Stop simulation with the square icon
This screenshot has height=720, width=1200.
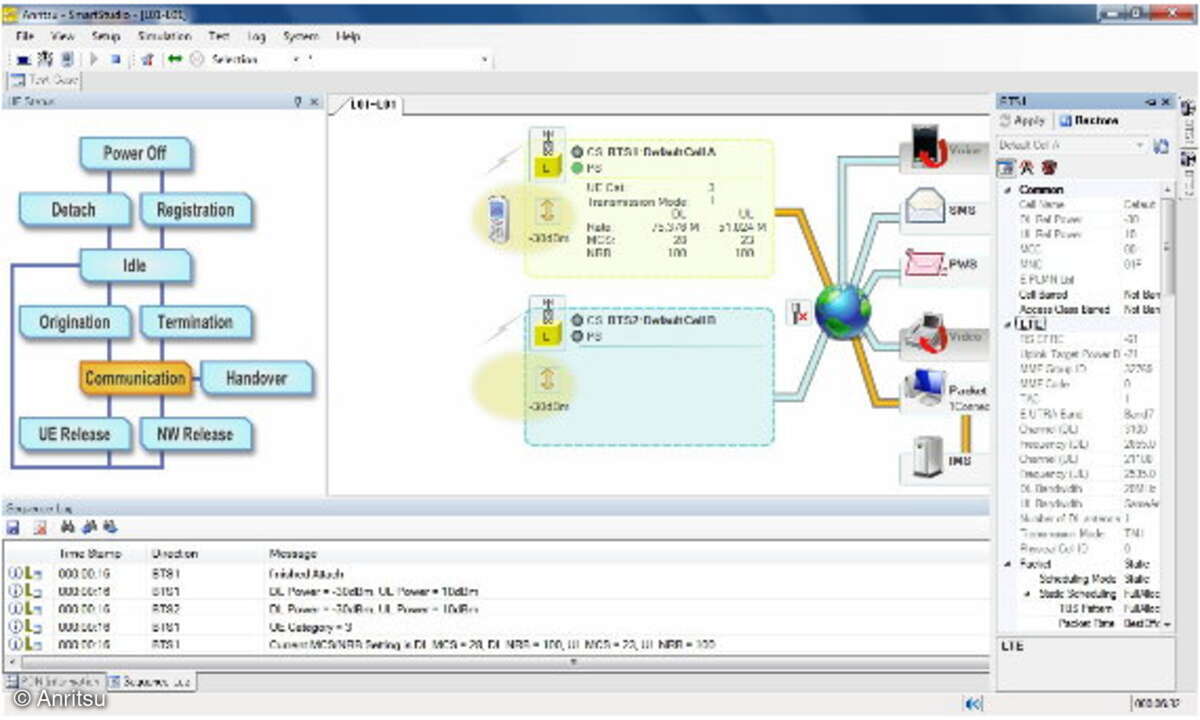116,59
